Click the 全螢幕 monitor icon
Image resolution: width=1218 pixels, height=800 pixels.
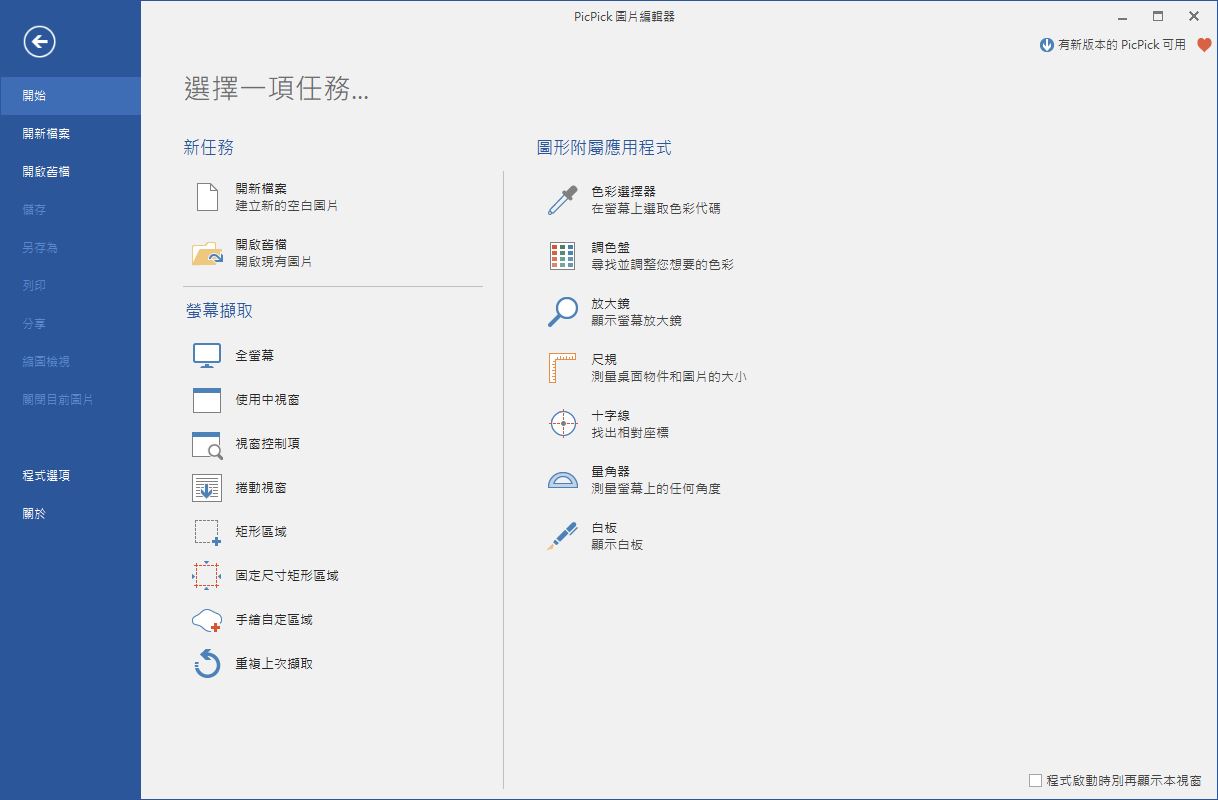coord(207,355)
